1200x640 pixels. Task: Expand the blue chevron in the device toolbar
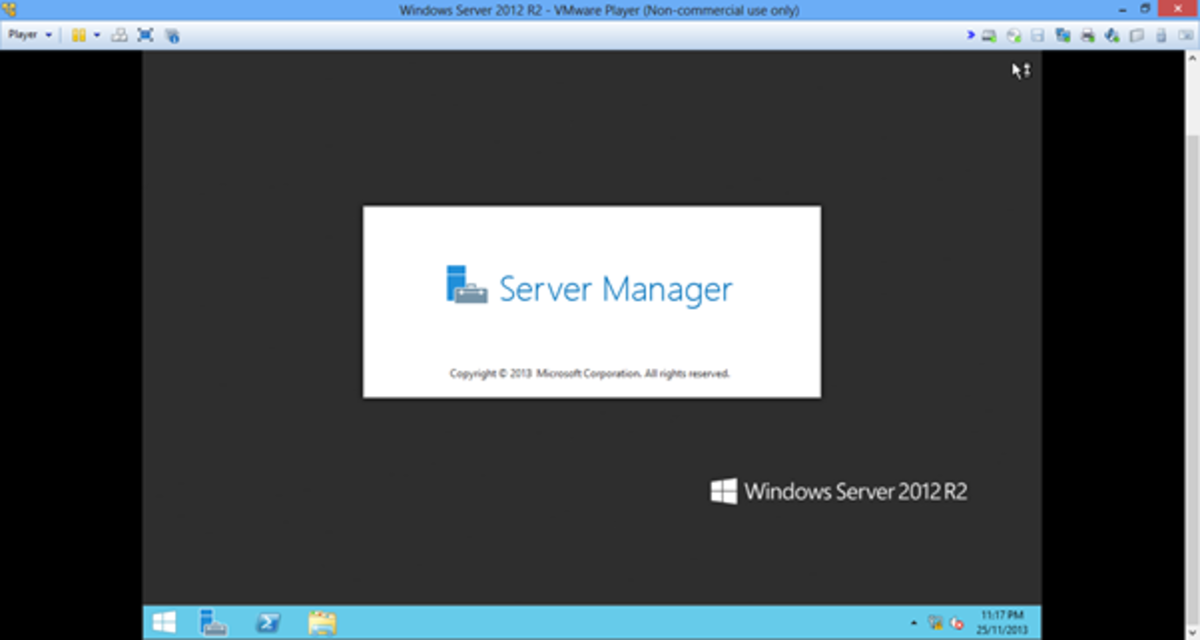click(x=970, y=36)
